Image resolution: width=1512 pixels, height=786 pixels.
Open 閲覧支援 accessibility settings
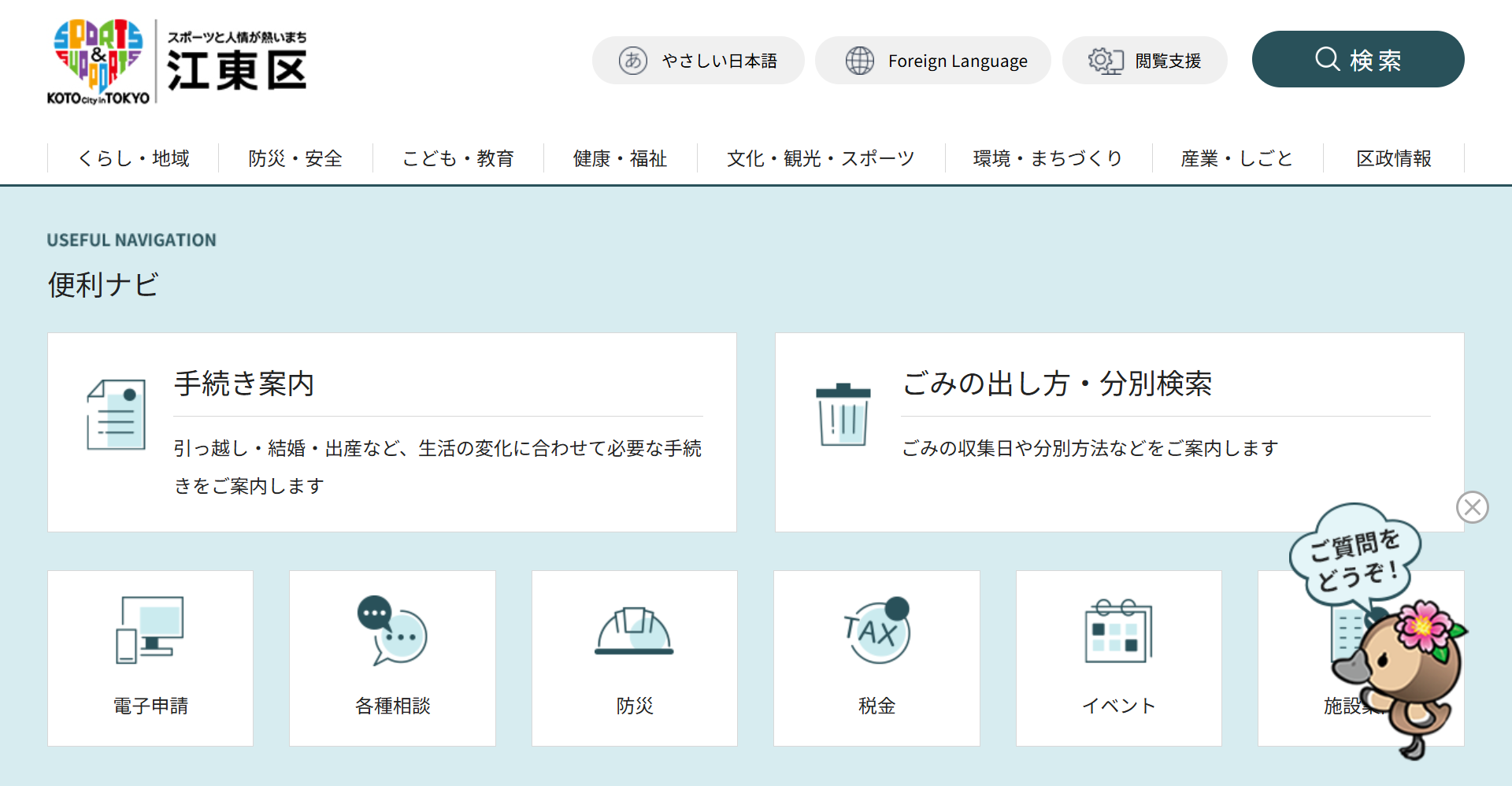[x=1144, y=61]
